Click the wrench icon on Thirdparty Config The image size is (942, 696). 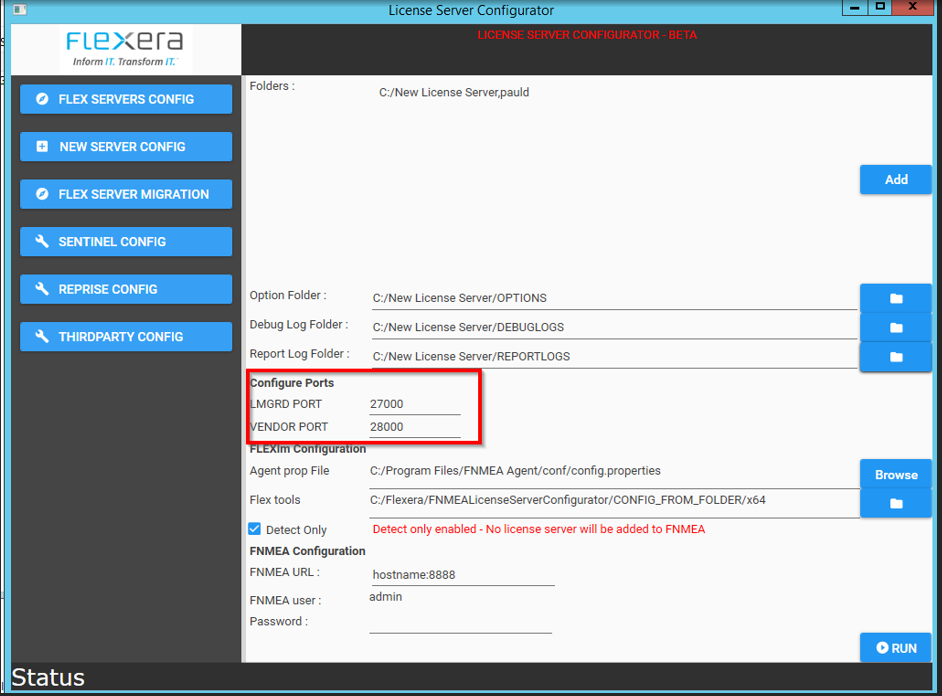click(42, 336)
